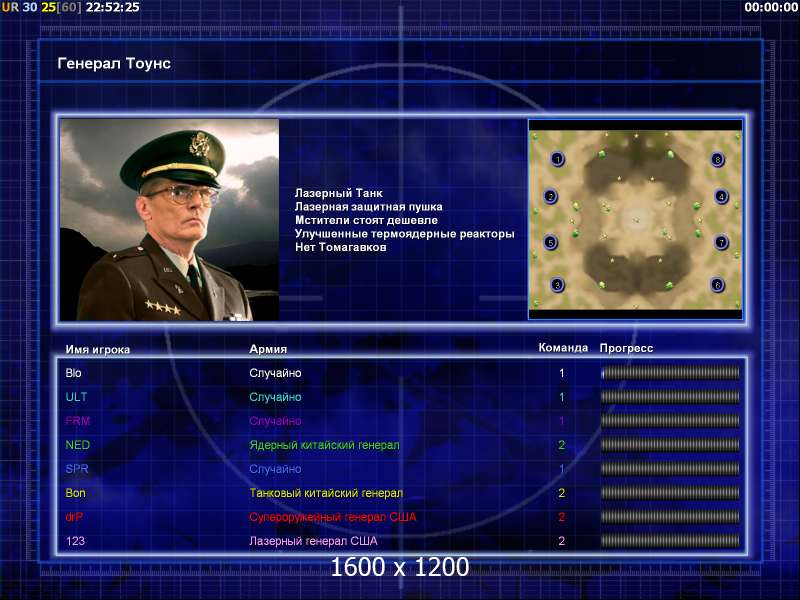Viewport: 800px width, 600px height.
Task: Click army 'Случайно' in the Blo row
Action: point(275,373)
